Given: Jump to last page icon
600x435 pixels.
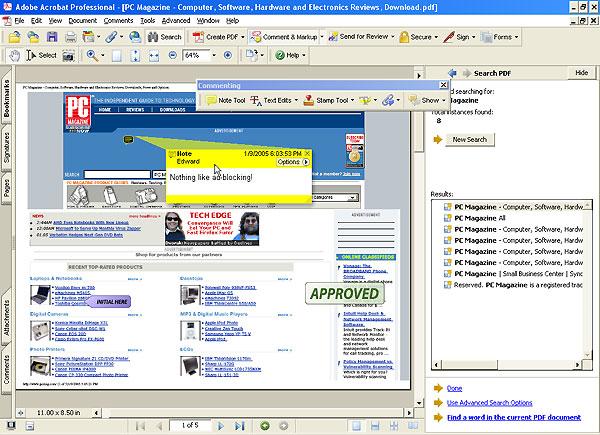Looking at the screenshot, I should click(x=240, y=426).
